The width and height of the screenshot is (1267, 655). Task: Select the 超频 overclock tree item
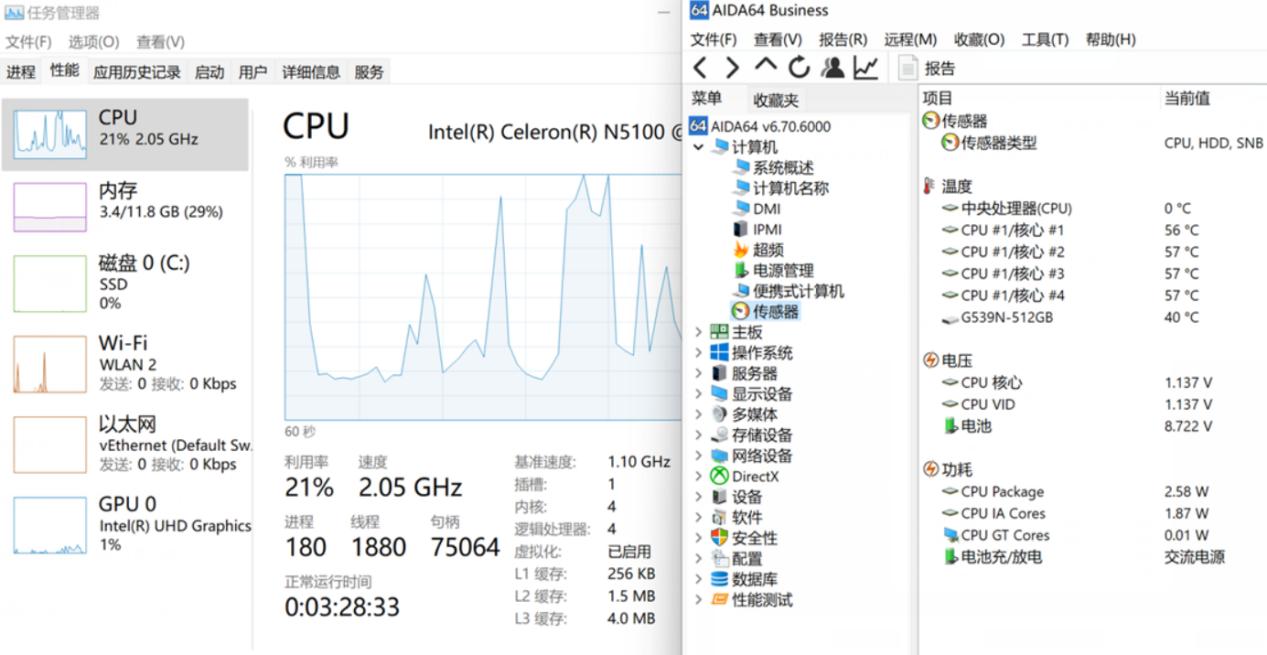[758, 250]
